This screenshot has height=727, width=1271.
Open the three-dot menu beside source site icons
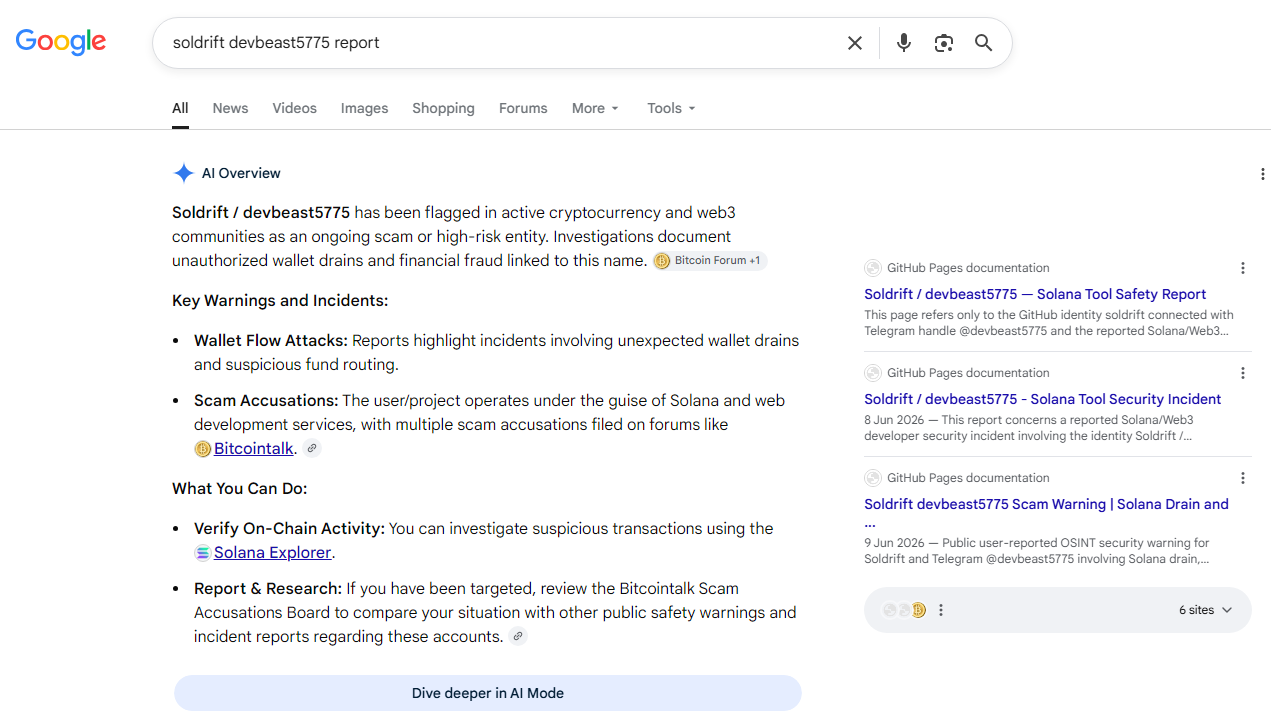click(941, 610)
